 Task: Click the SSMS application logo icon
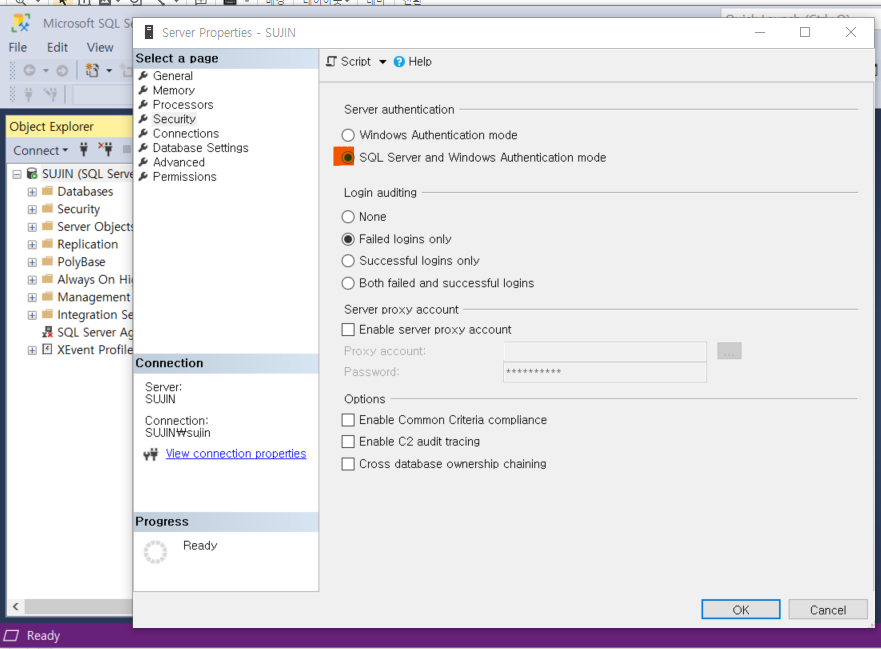[21, 24]
